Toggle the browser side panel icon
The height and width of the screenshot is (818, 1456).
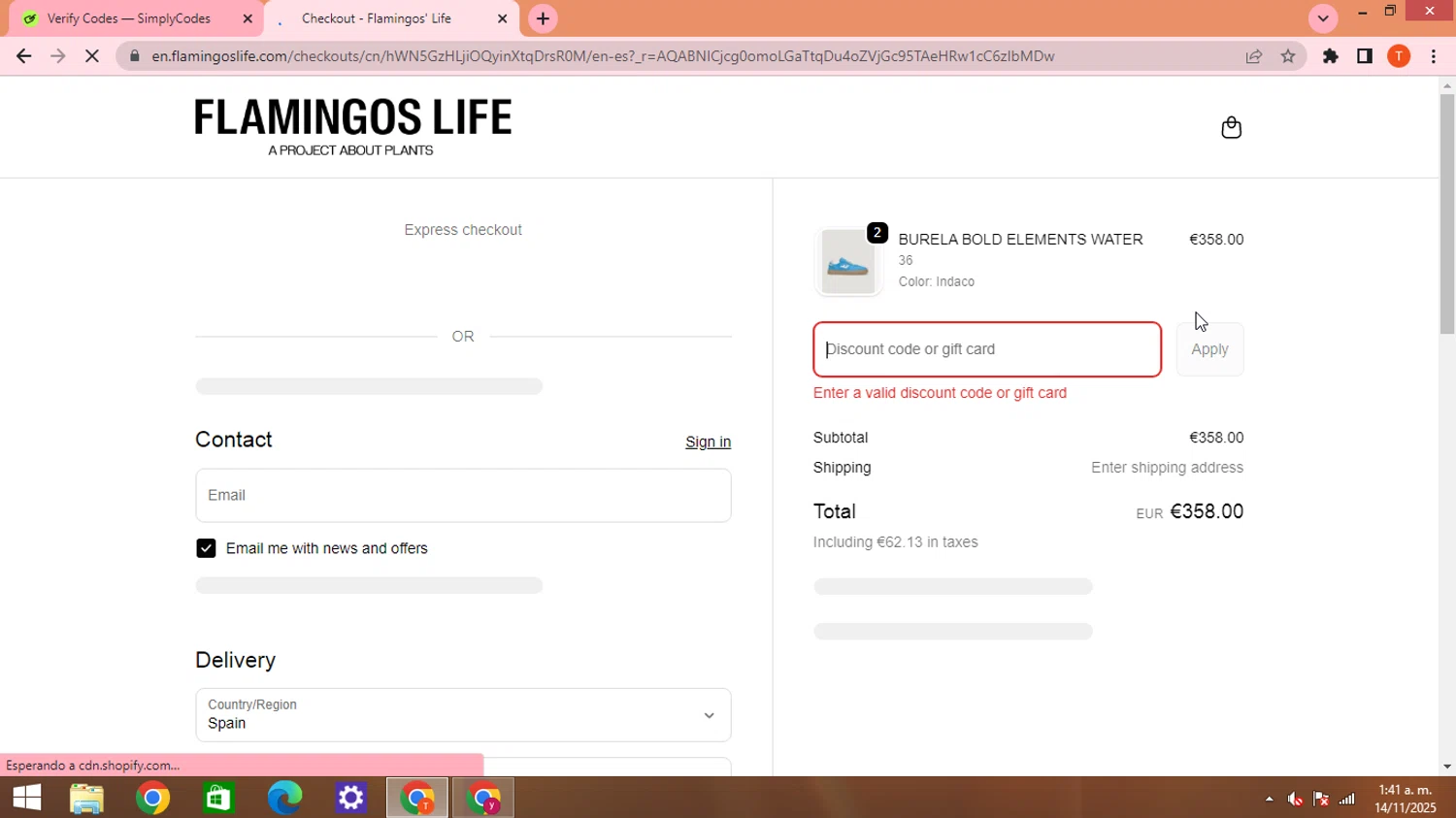pos(1365,56)
